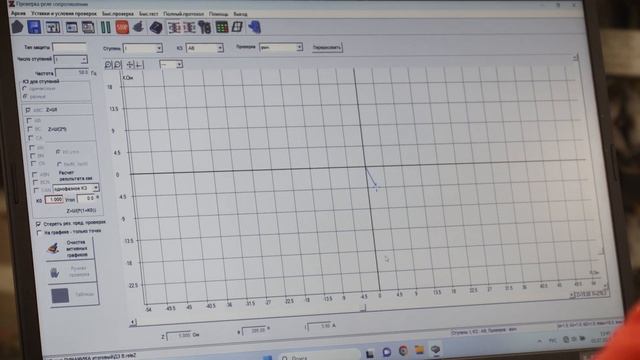This screenshot has width=640, height=360.
Task: Click the fifth toolbar stacked-windows icon
Action: point(88,27)
